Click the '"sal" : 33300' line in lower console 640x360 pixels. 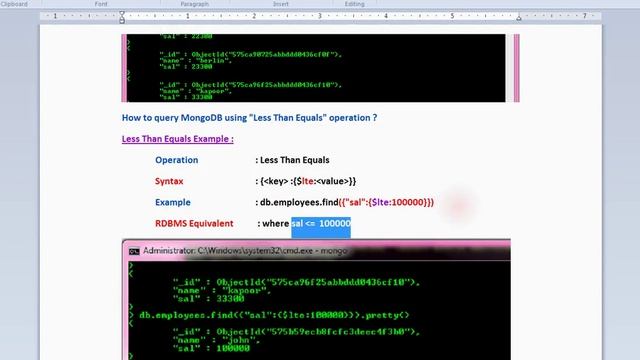point(209,299)
